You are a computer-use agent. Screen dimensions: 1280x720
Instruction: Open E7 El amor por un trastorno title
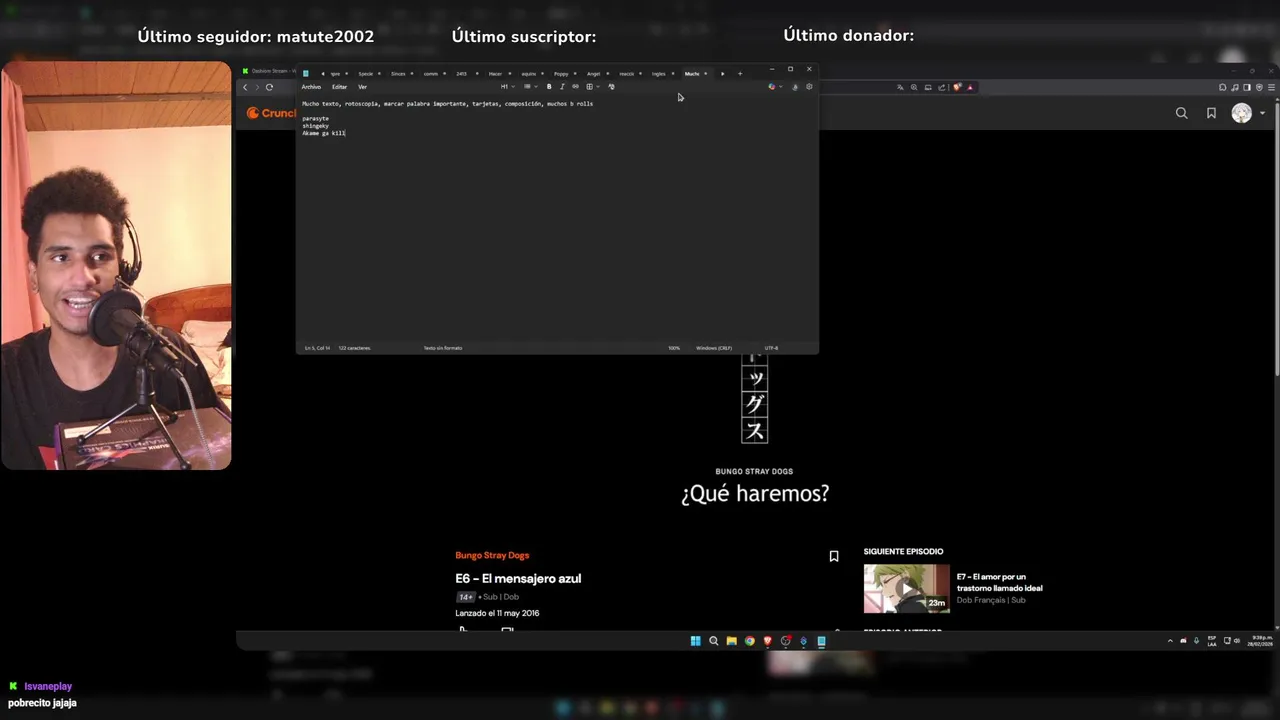[x=999, y=582]
